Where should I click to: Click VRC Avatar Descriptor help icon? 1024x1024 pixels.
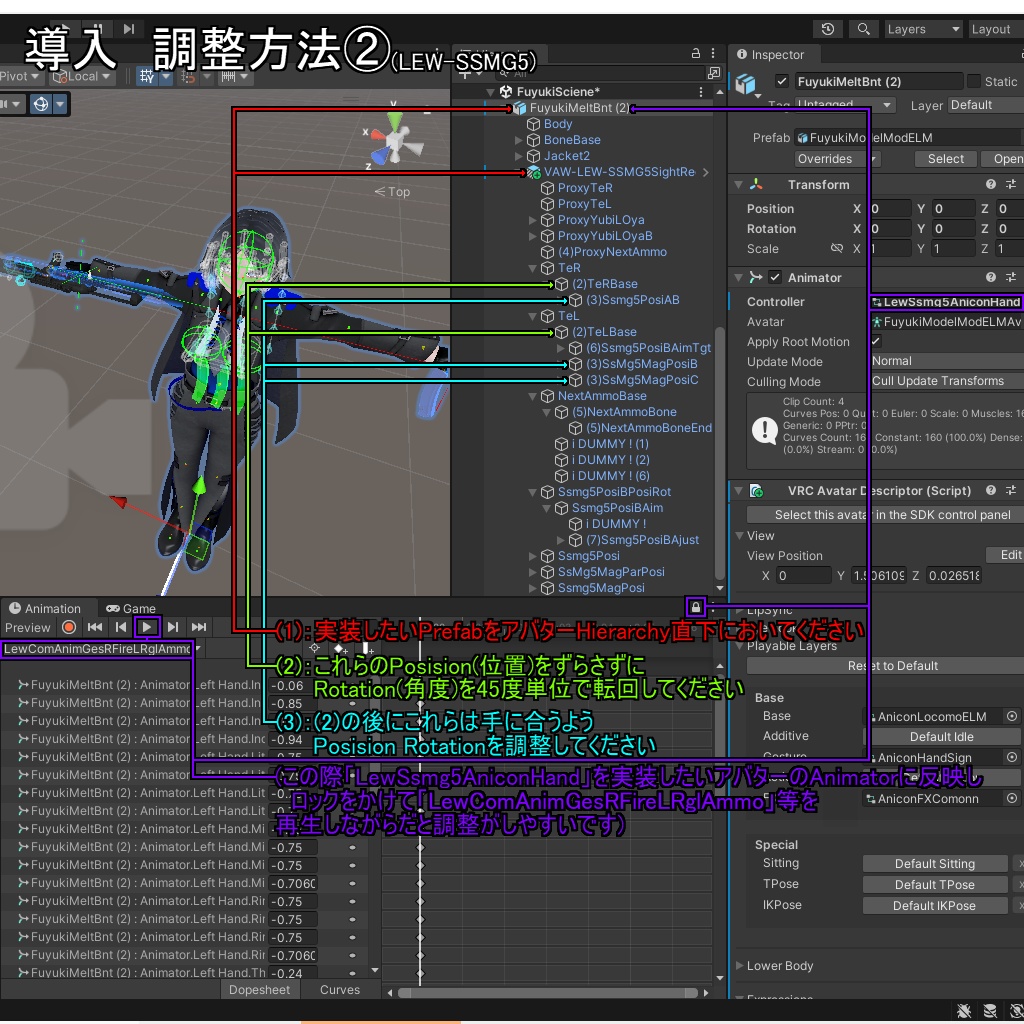point(991,490)
